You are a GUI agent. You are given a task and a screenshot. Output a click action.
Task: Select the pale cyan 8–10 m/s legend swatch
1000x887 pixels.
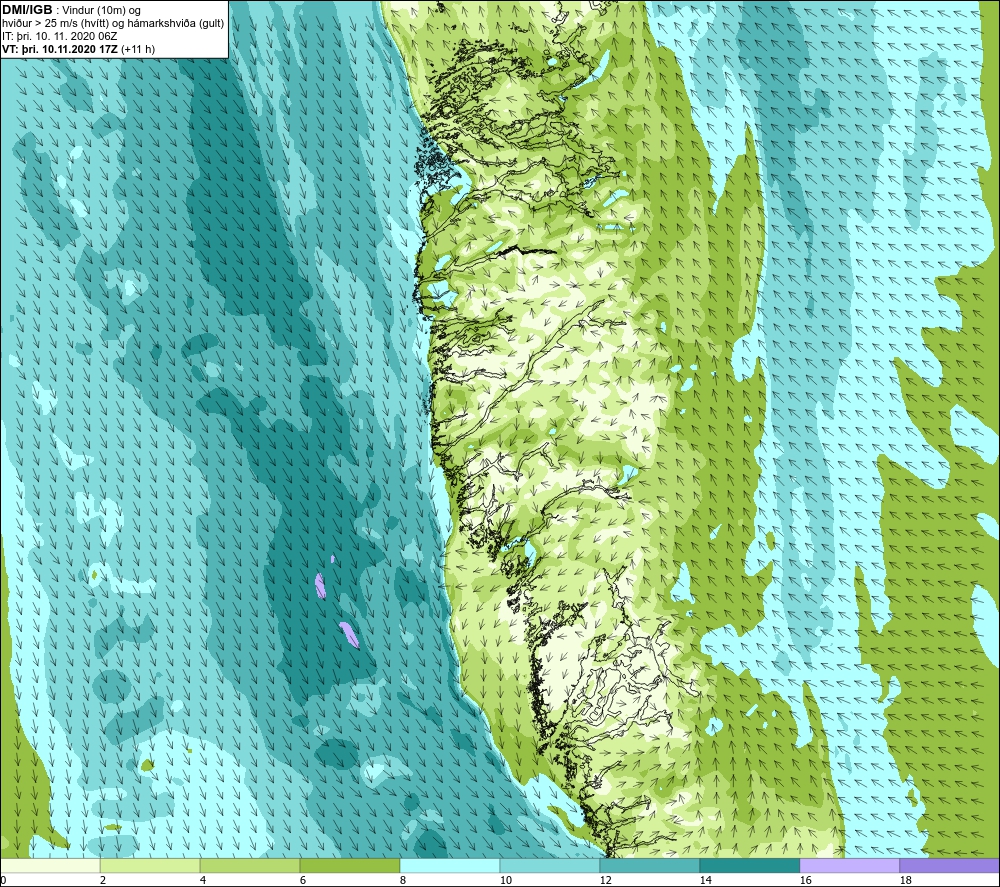[450, 865]
